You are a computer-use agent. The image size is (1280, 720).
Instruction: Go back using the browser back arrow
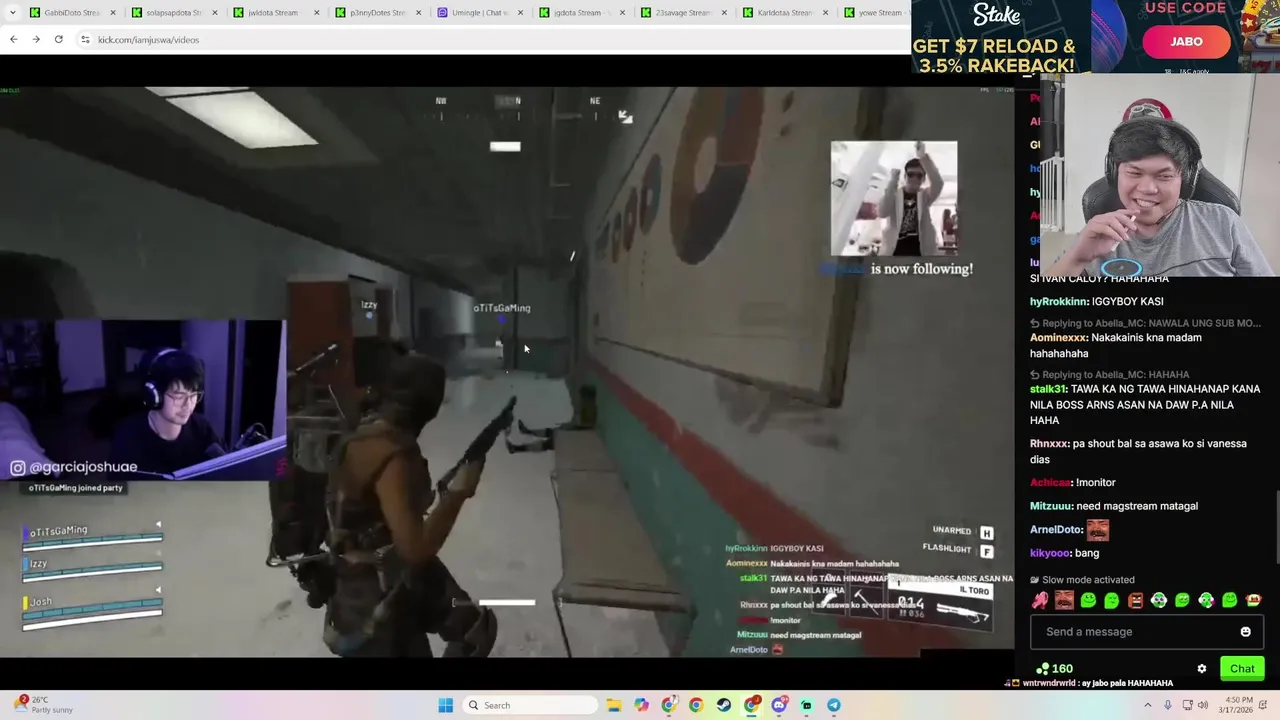point(13,39)
